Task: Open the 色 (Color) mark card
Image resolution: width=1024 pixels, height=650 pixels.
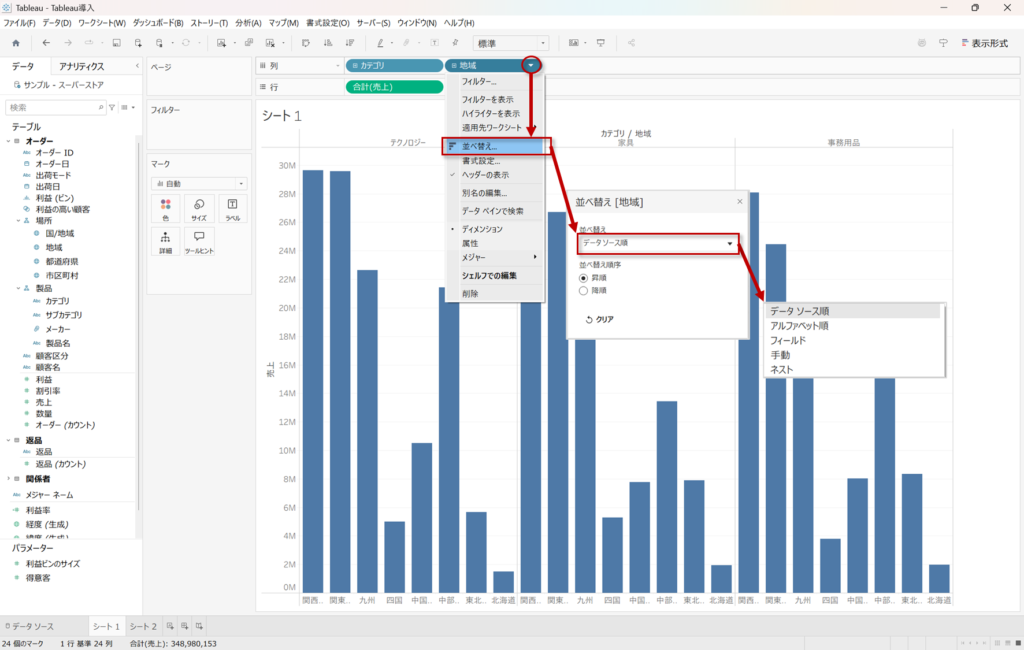Action: click(x=165, y=208)
